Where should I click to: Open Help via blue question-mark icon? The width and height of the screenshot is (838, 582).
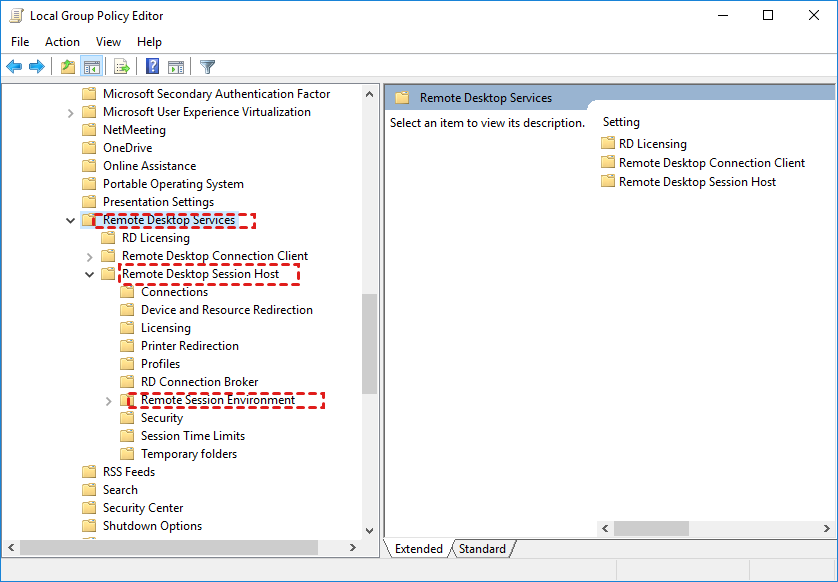click(x=152, y=66)
